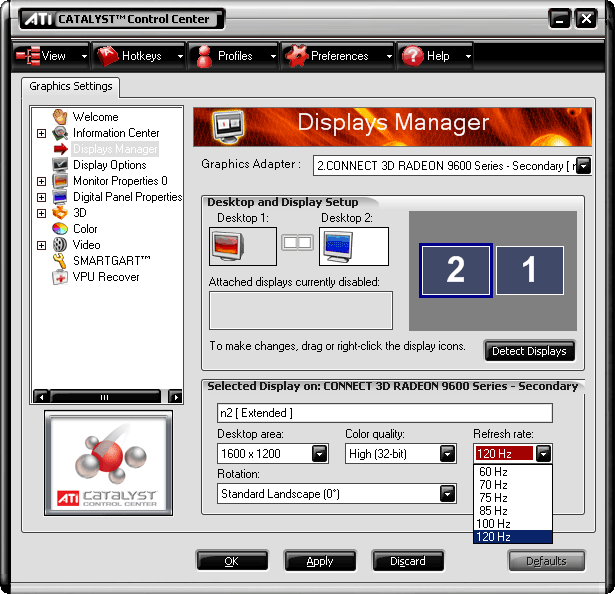Viewport: 615px width, 594px height.
Task: Select VPU Recover in the tree
Action: 106,277
